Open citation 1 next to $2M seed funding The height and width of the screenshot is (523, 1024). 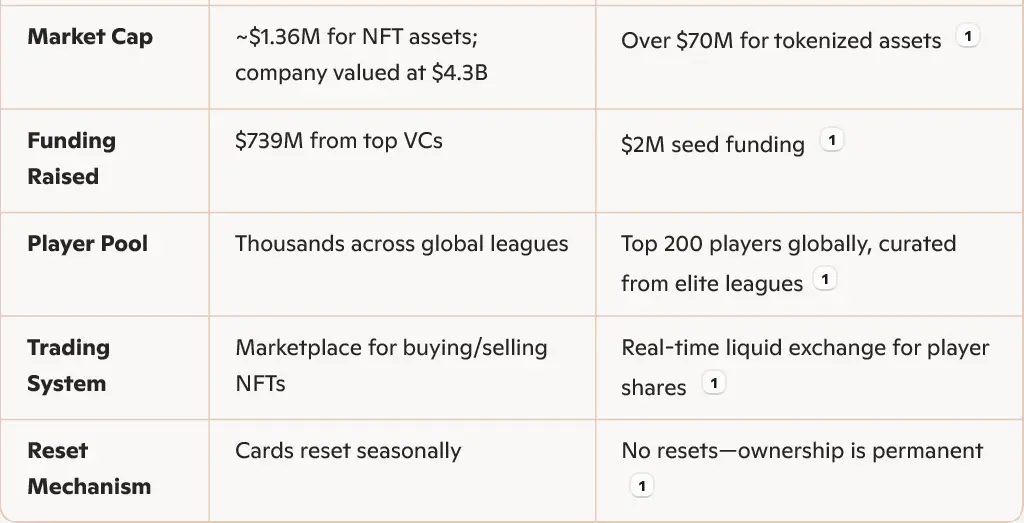(x=831, y=140)
